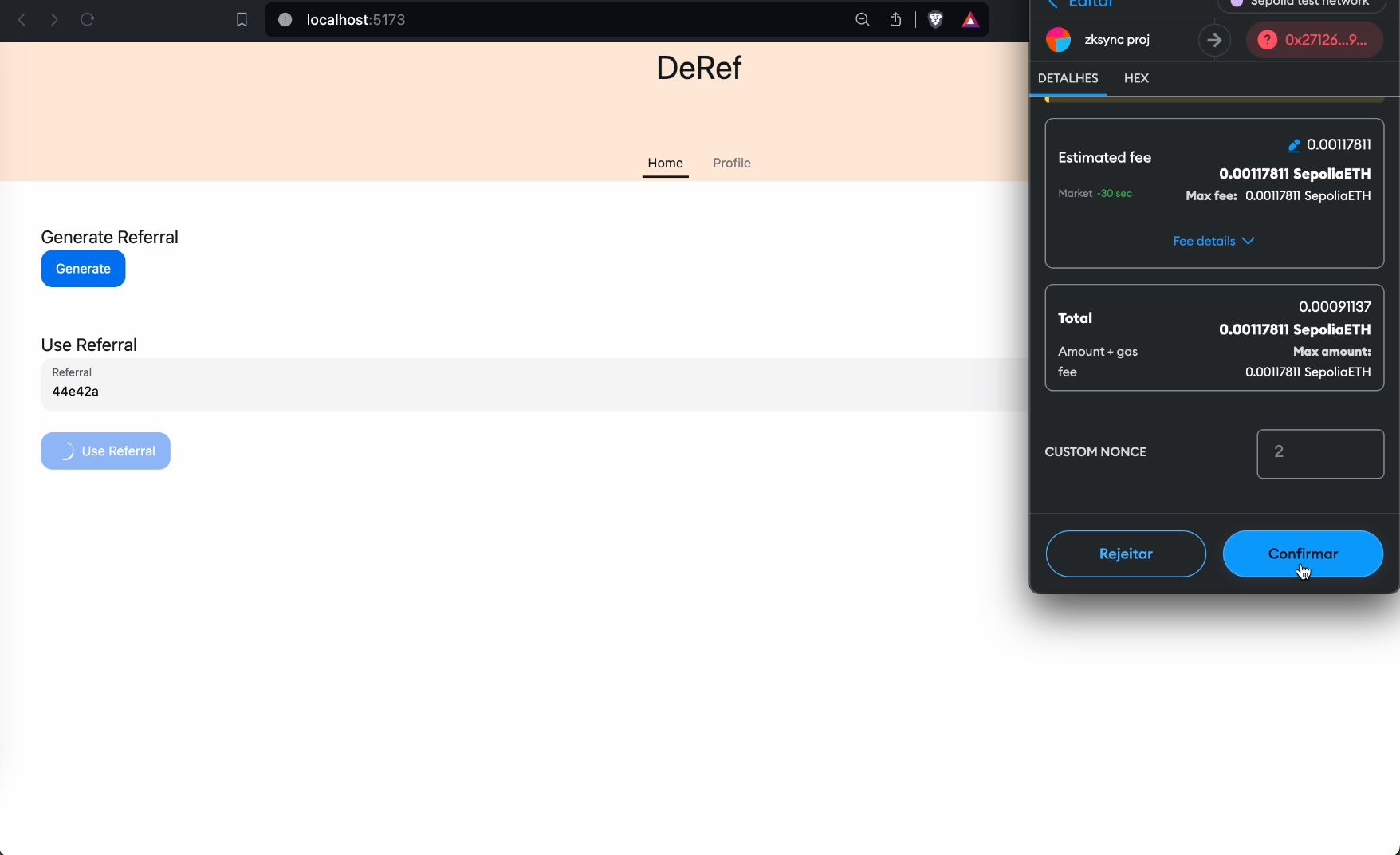The height and width of the screenshot is (855, 1400).
Task: Open the DETALHES tab
Action: [1068, 78]
